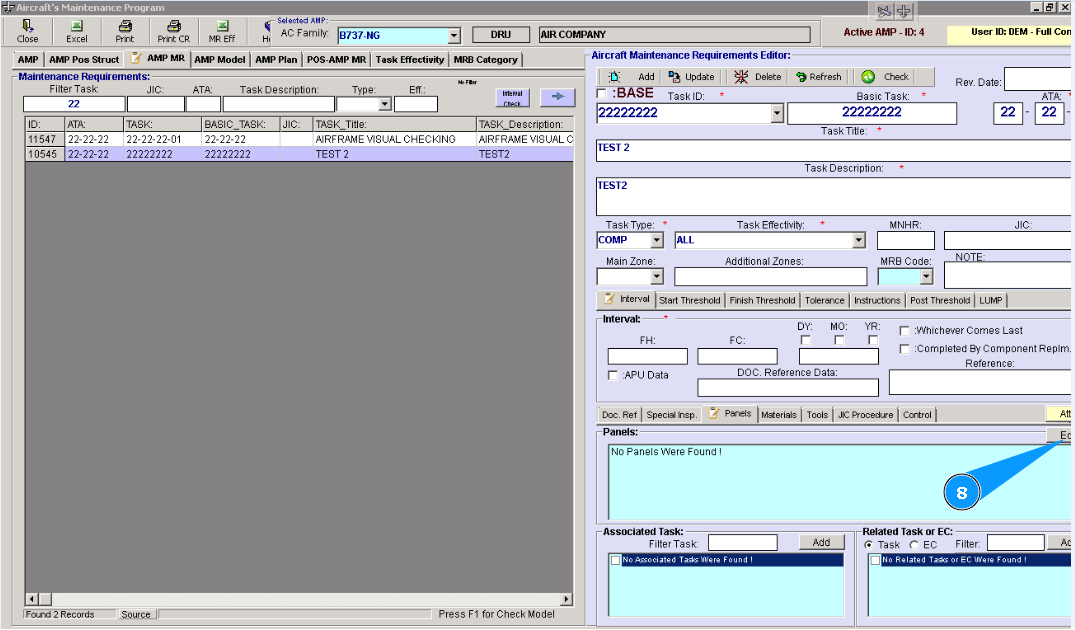Toggle the APU Data checkbox
1075x630 pixels.
point(613,376)
